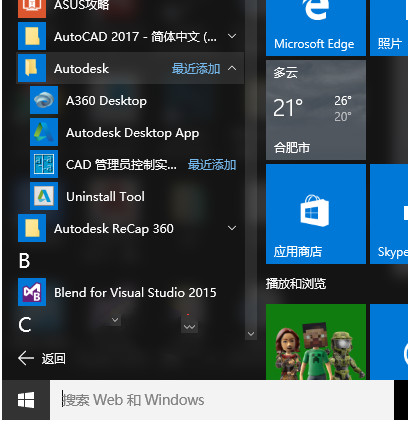Expand the AutoCAD 2017 folder chevron
Viewport: 408px width, 425px height.
coord(232,36)
